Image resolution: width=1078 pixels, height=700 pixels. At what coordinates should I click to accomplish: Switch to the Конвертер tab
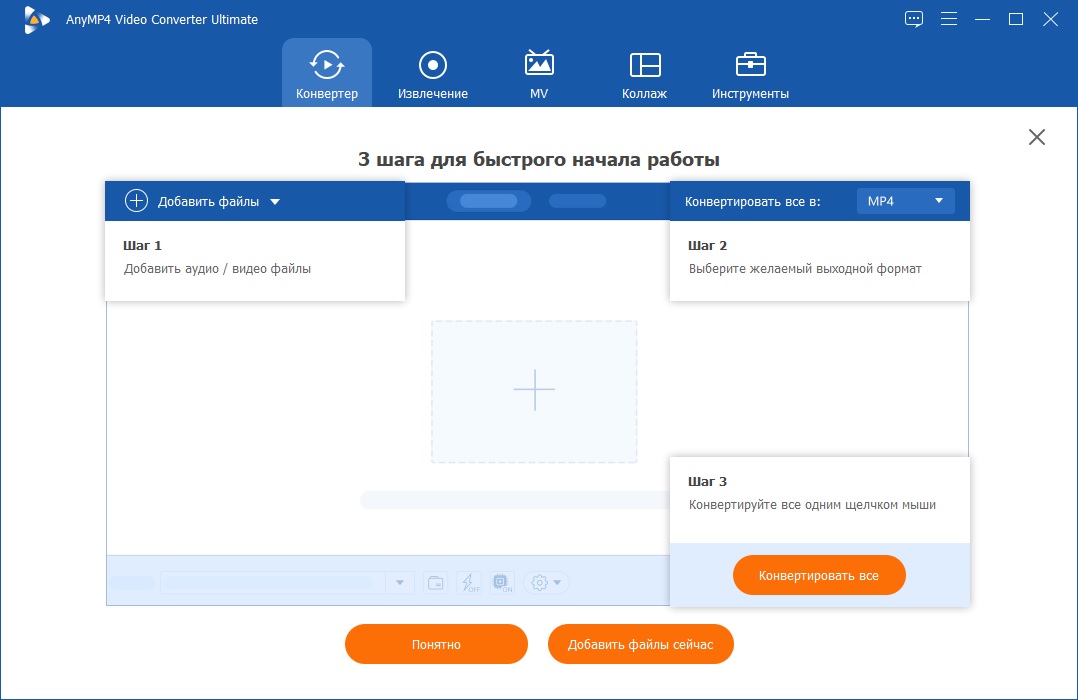tap(326, 72)
